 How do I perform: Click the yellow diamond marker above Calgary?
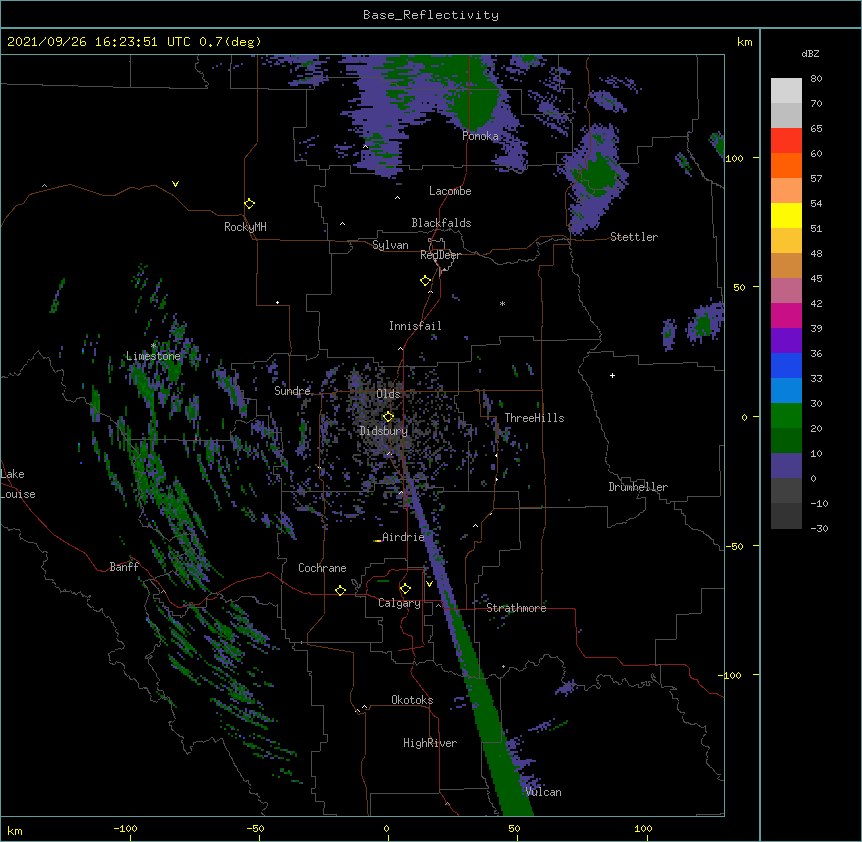[x=405, y=589]
